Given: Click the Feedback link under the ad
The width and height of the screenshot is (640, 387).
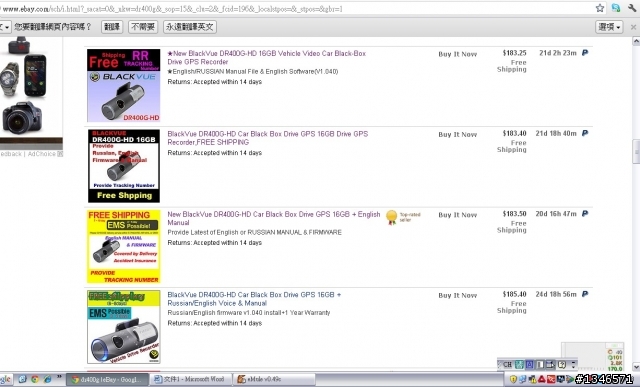Looking at the screenshot, I should click(x=11, y=154).
